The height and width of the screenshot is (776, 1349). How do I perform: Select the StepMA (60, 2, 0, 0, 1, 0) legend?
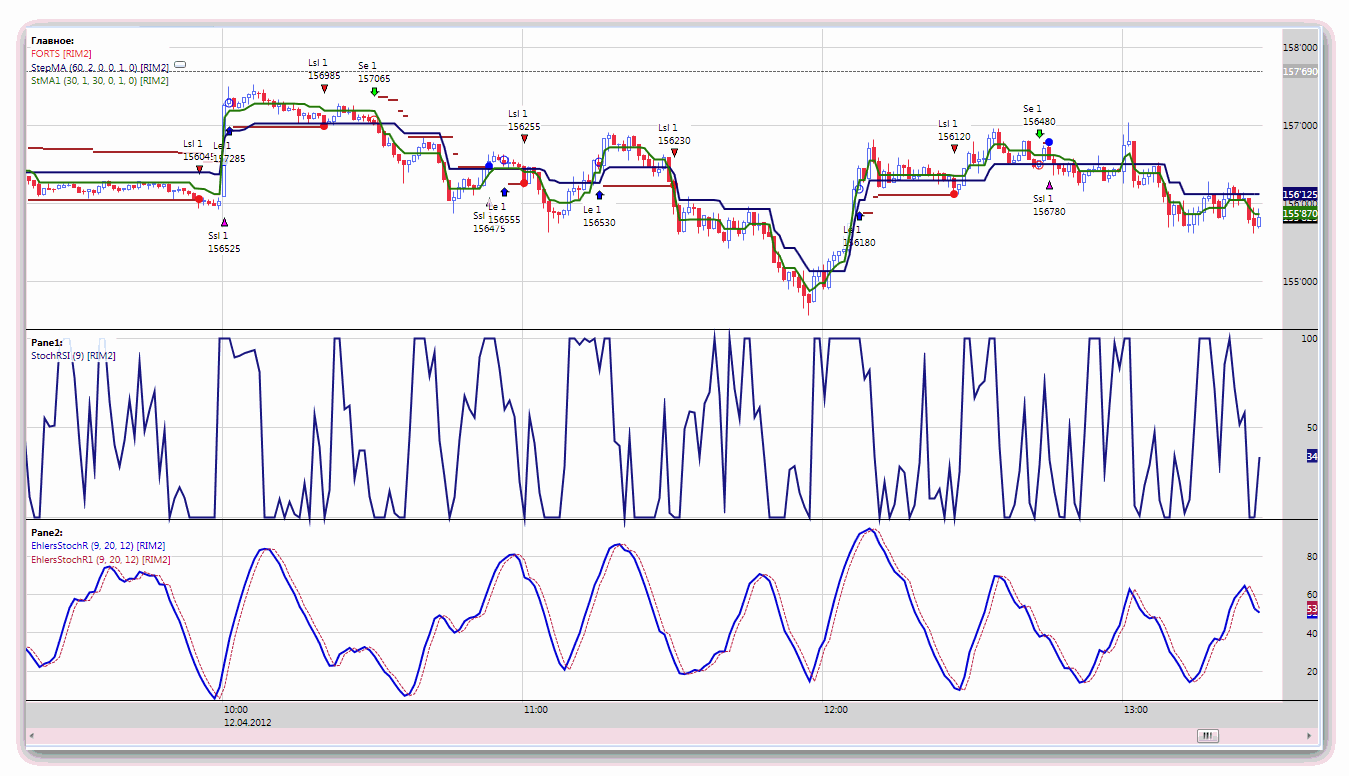(100, 68)
